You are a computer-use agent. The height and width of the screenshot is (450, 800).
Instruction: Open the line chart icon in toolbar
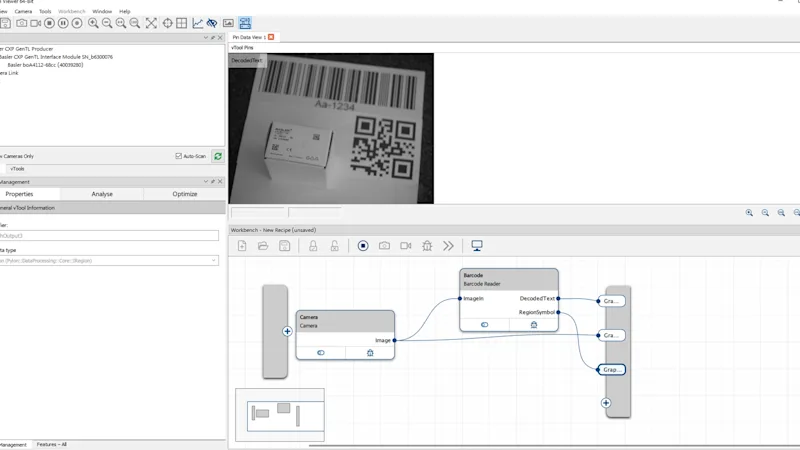pyautogui.click(x=197, y=23)
